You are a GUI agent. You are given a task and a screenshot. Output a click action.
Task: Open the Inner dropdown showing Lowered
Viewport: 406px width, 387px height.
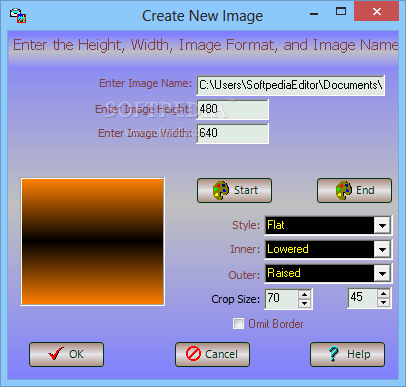[x=382, y=249]
